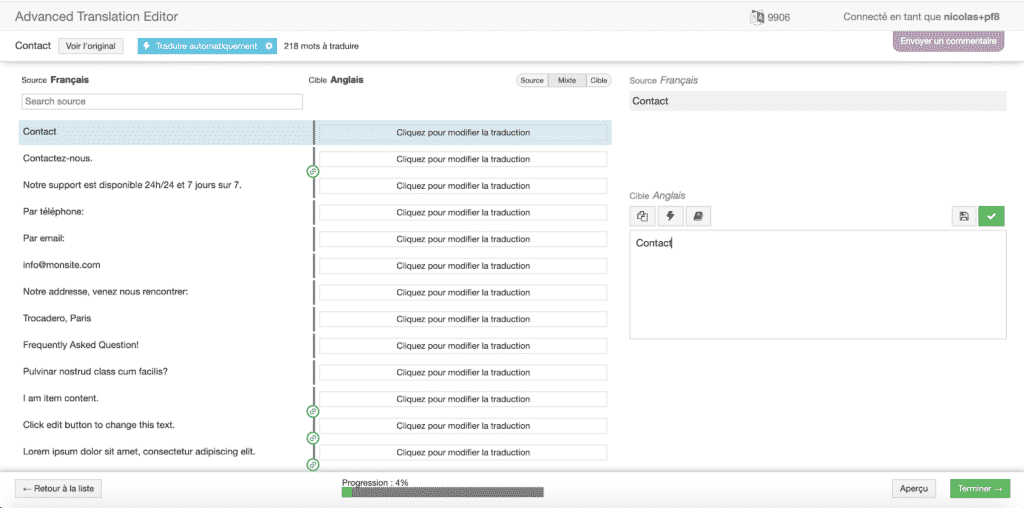The image size is (1024, 508).
Task: Go back with Retour à la liste
Action: click(x=59, y=489)
